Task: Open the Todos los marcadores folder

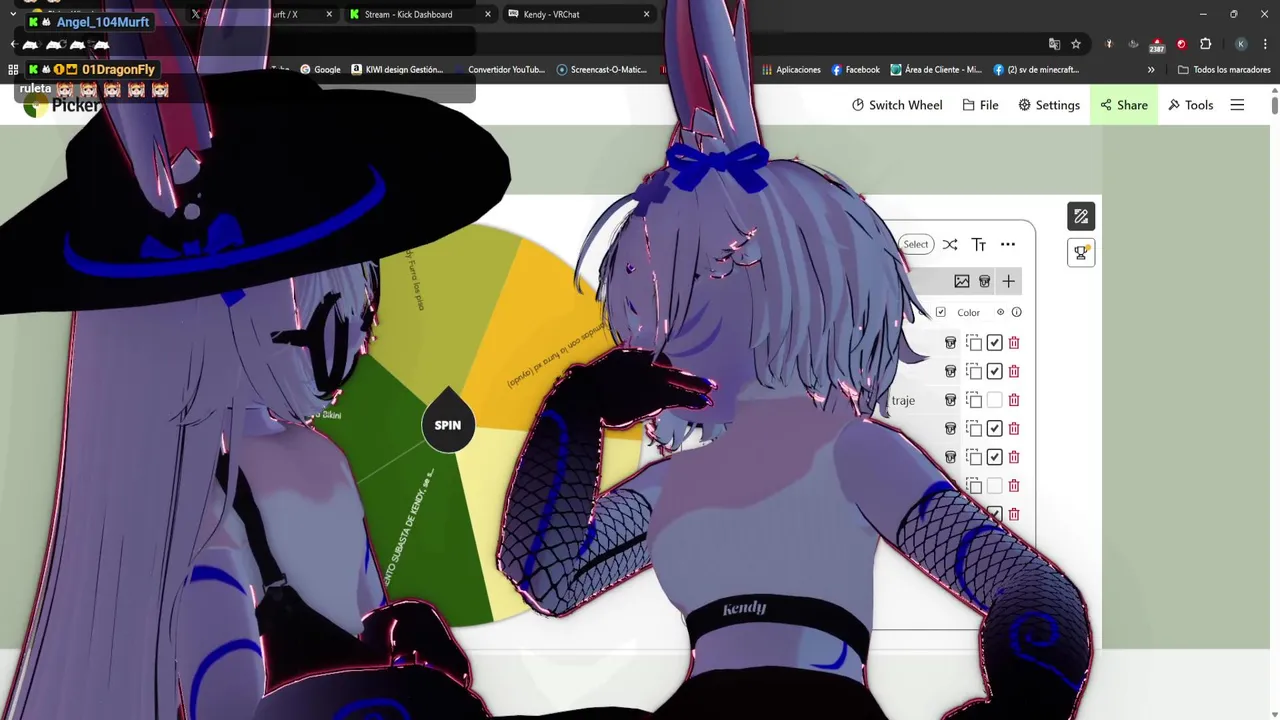Action: (1224, 70)
